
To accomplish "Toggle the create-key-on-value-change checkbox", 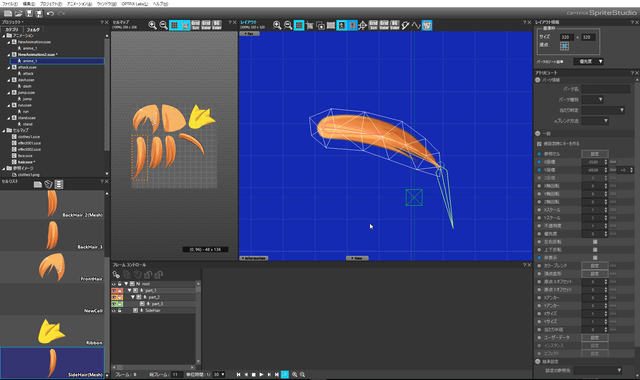I will click(x=539, y=144).
